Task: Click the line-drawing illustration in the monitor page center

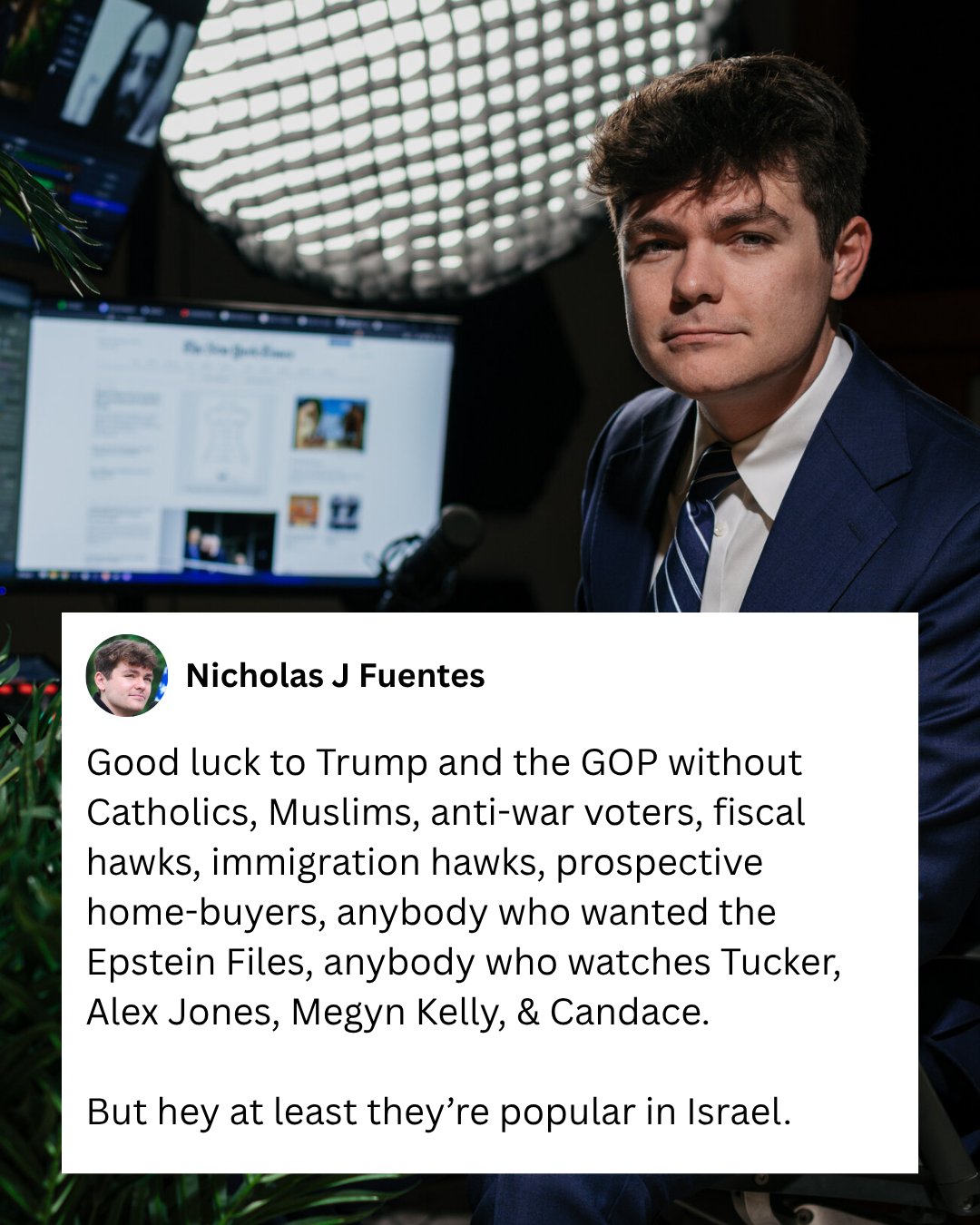Action: click(221, 440)
